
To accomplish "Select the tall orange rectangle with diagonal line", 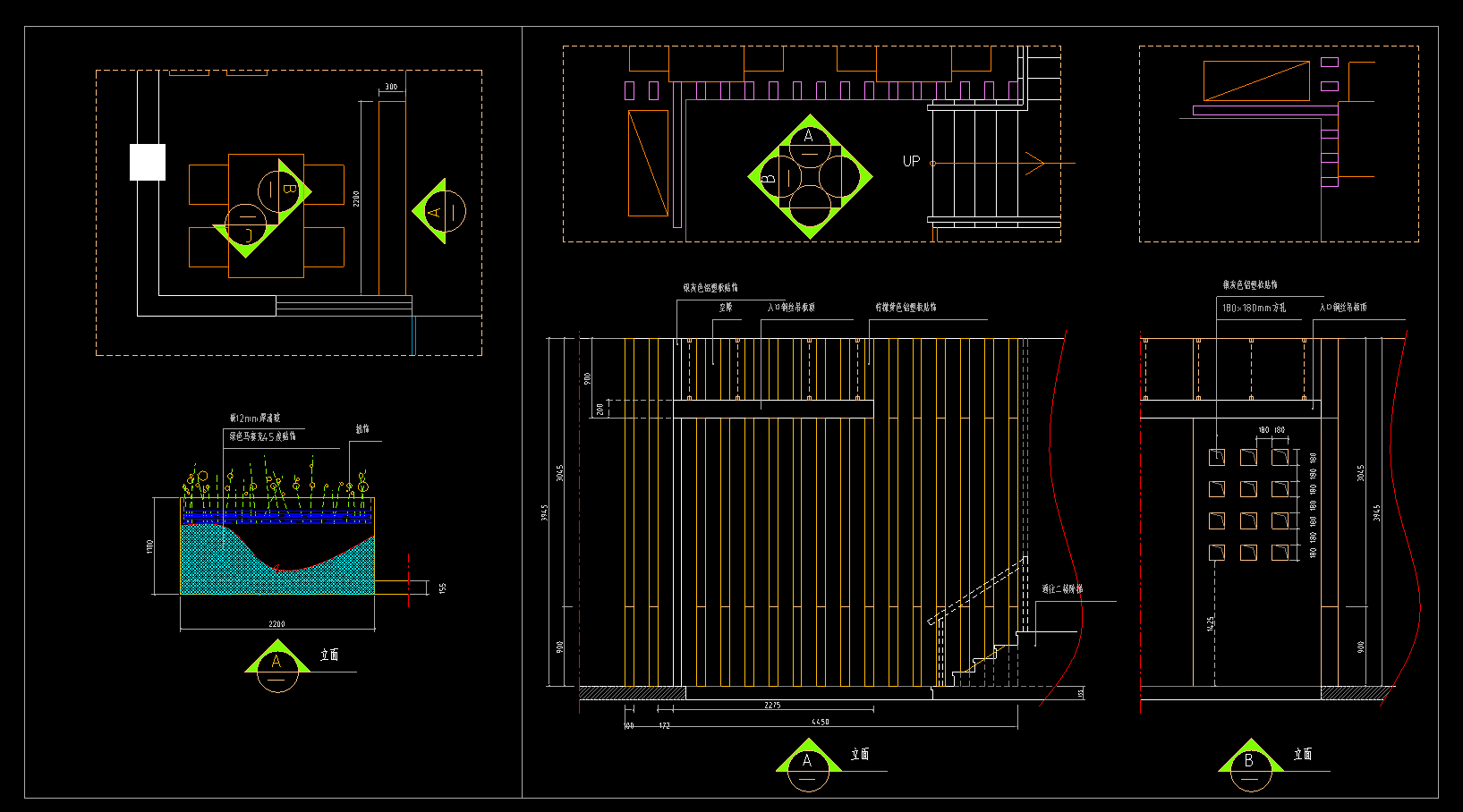I will tap(648, 163).
